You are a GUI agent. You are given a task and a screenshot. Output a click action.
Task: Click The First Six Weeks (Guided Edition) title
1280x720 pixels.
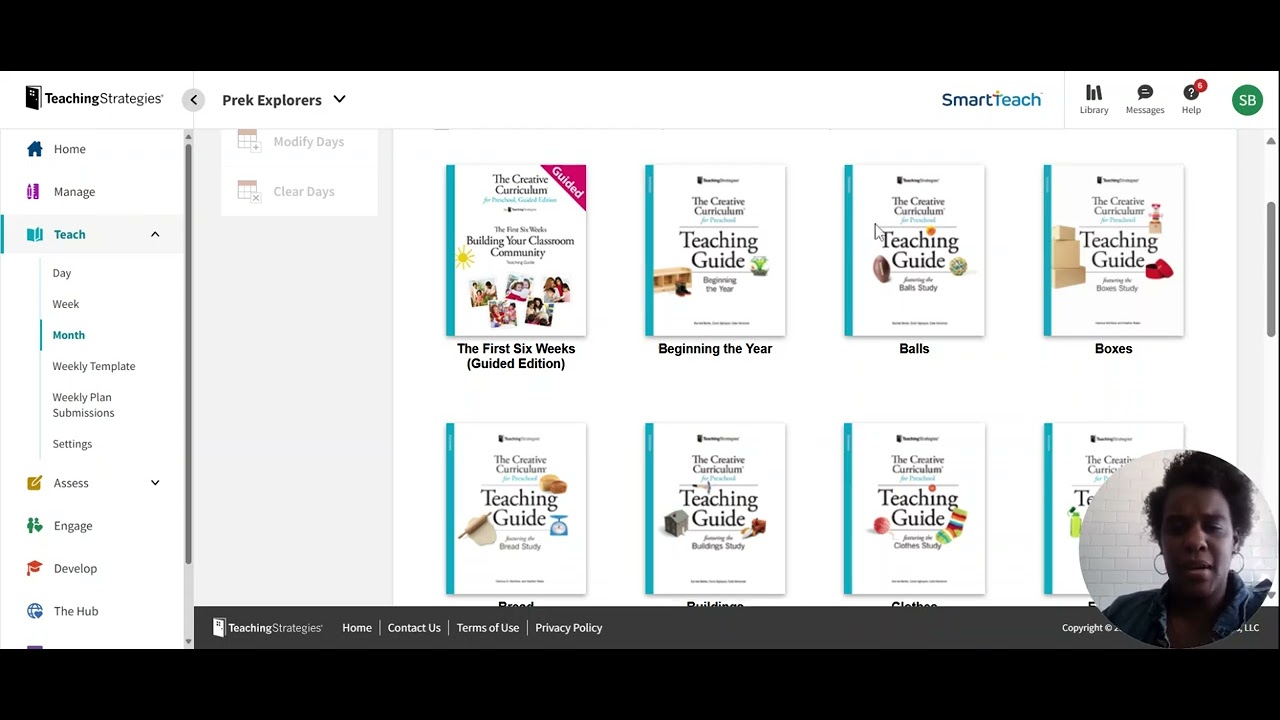pos(516,356)
